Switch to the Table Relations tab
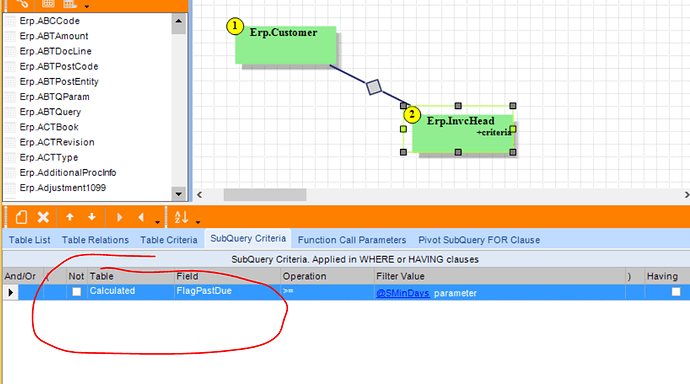The width and height of the screenshot is (690, 384). pyautogui.click(x=95, y=240)
